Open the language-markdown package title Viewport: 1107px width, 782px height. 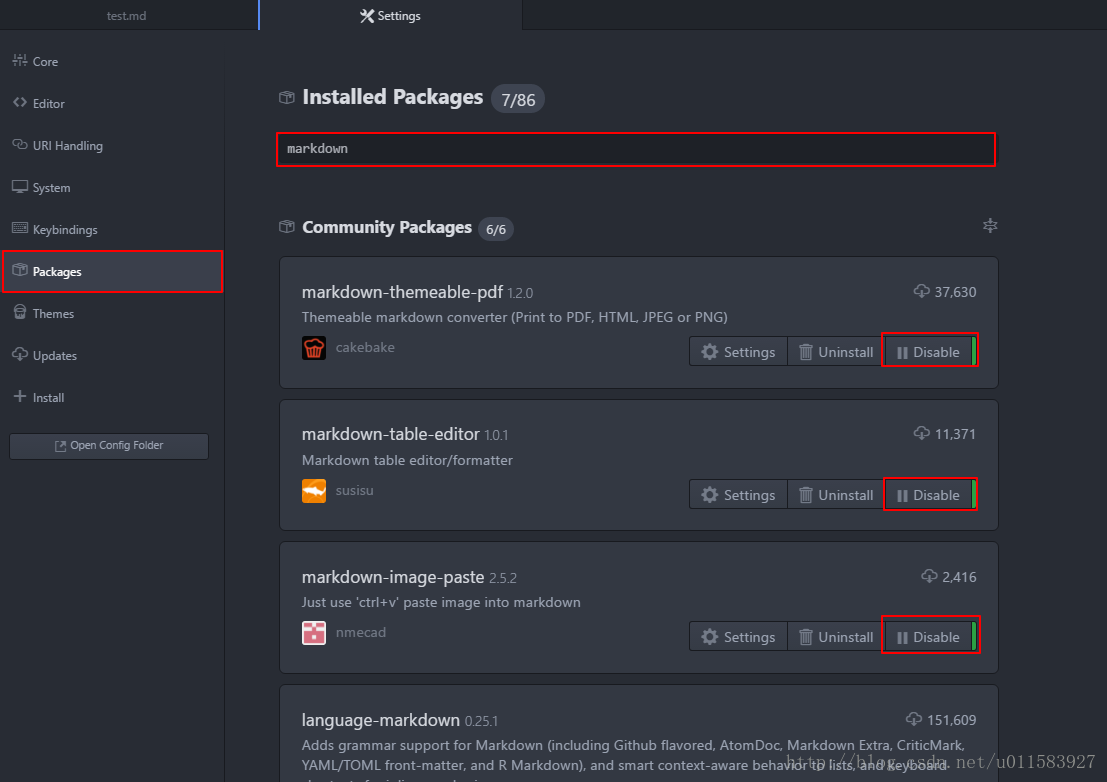click(381, 721)
